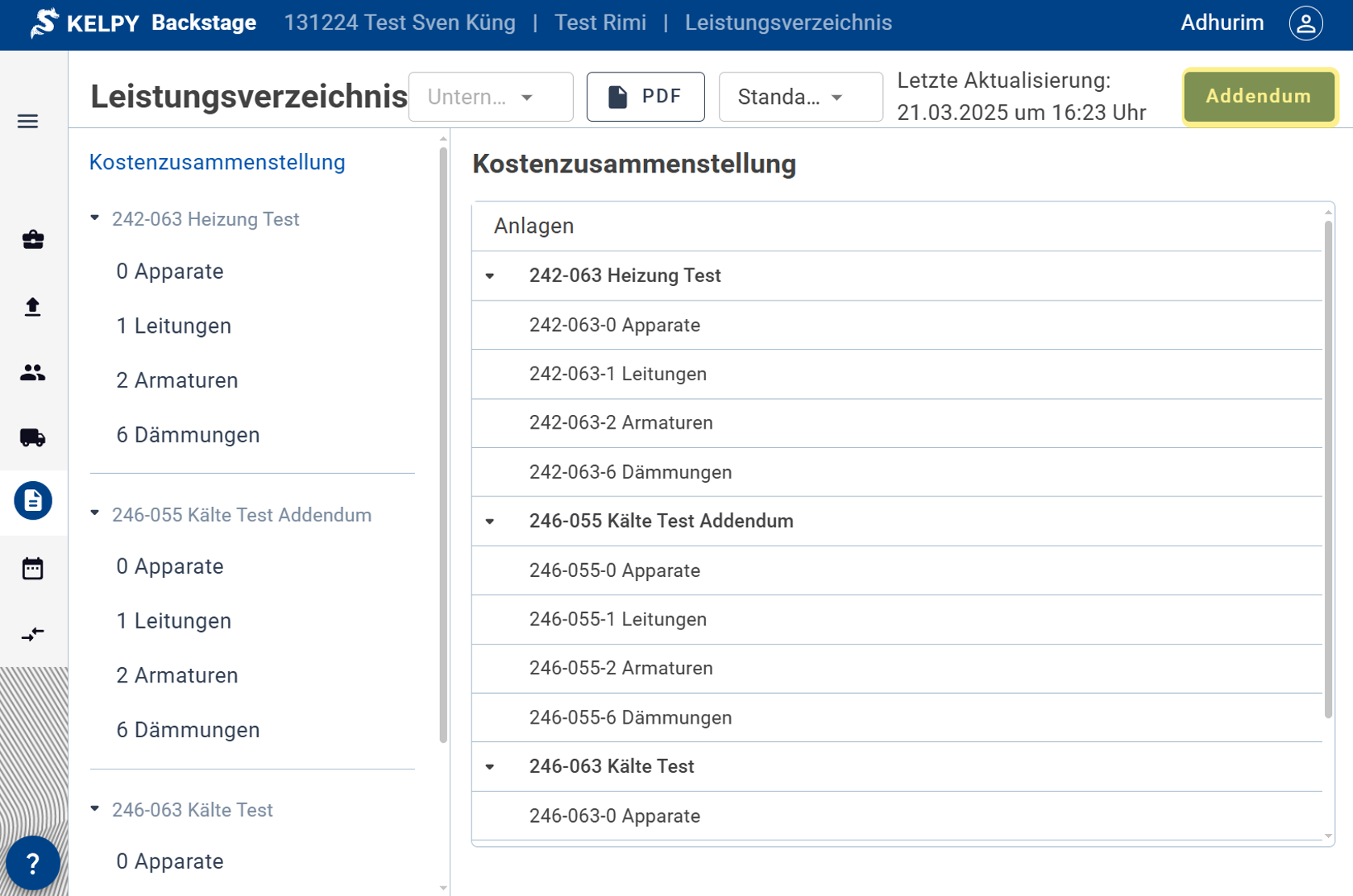Click the Addendum button
The image size is (1353, 896).
pos(1259,97)
